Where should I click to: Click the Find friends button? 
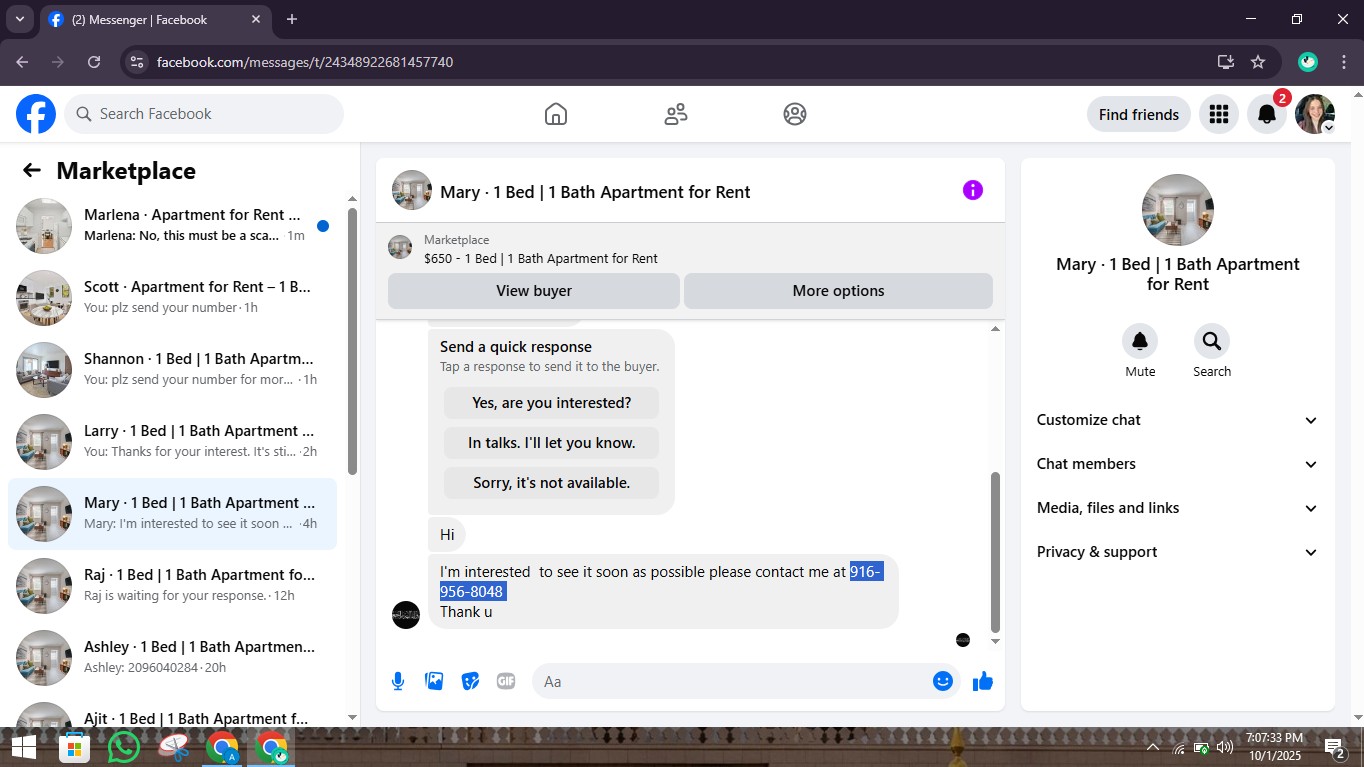click(x=1139, y=114)
